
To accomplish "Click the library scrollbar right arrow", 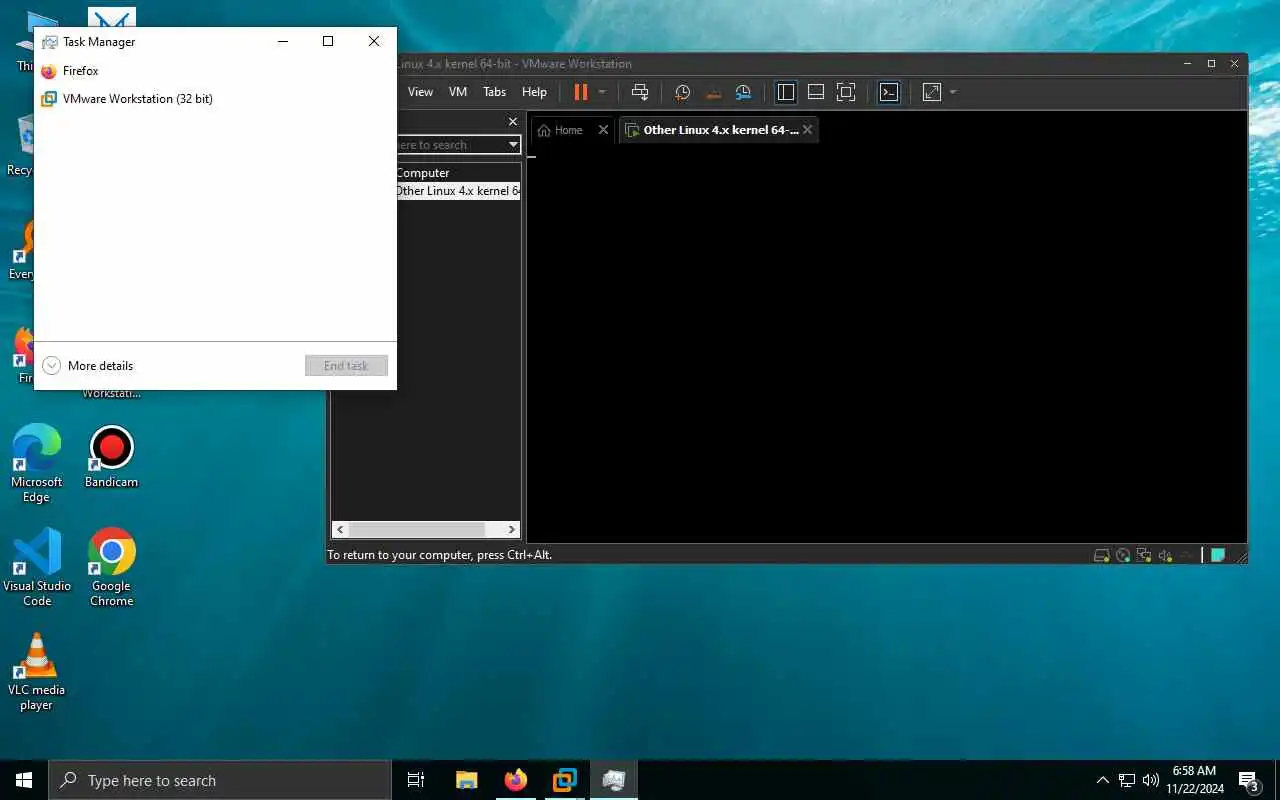I will tap(511, 530).
